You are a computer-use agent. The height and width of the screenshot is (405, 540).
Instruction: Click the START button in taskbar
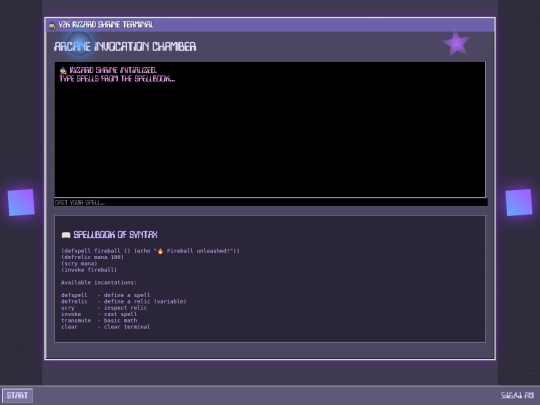[17, 395]
